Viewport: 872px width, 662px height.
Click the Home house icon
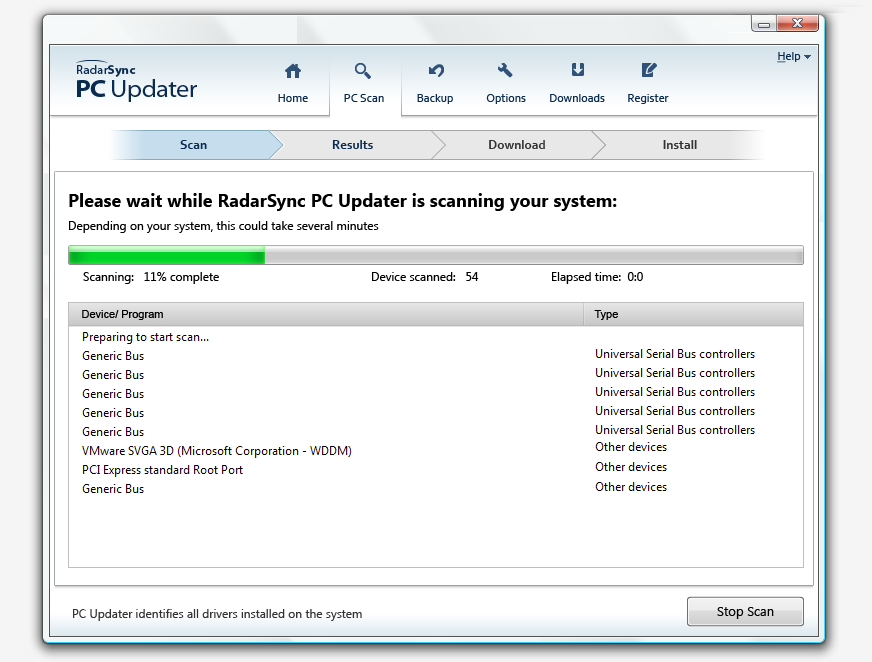(292, 71)
